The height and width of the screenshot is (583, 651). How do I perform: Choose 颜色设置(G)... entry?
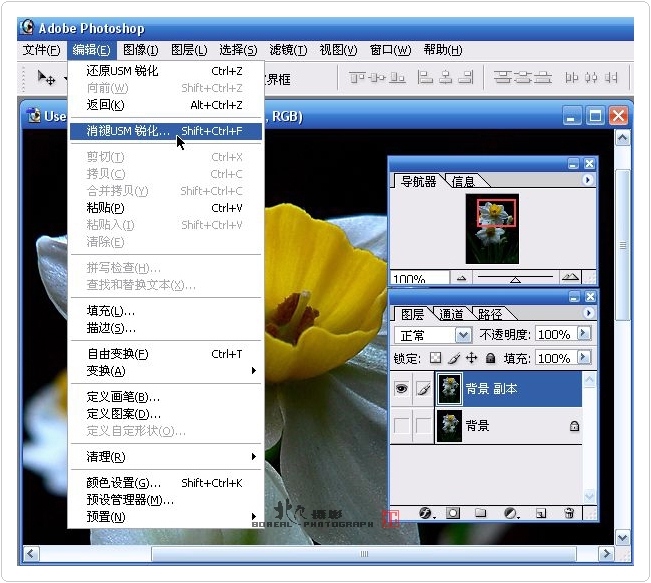(166, 483)
